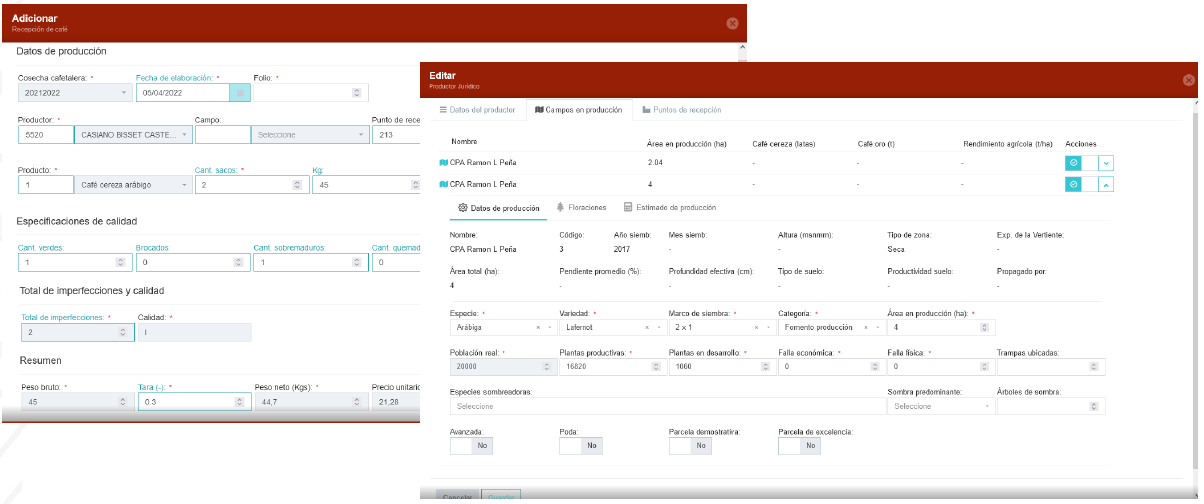Click the map icon beside the first CPA Ramon L Peña
1204x504 pixels.
(x=444, y=162)
